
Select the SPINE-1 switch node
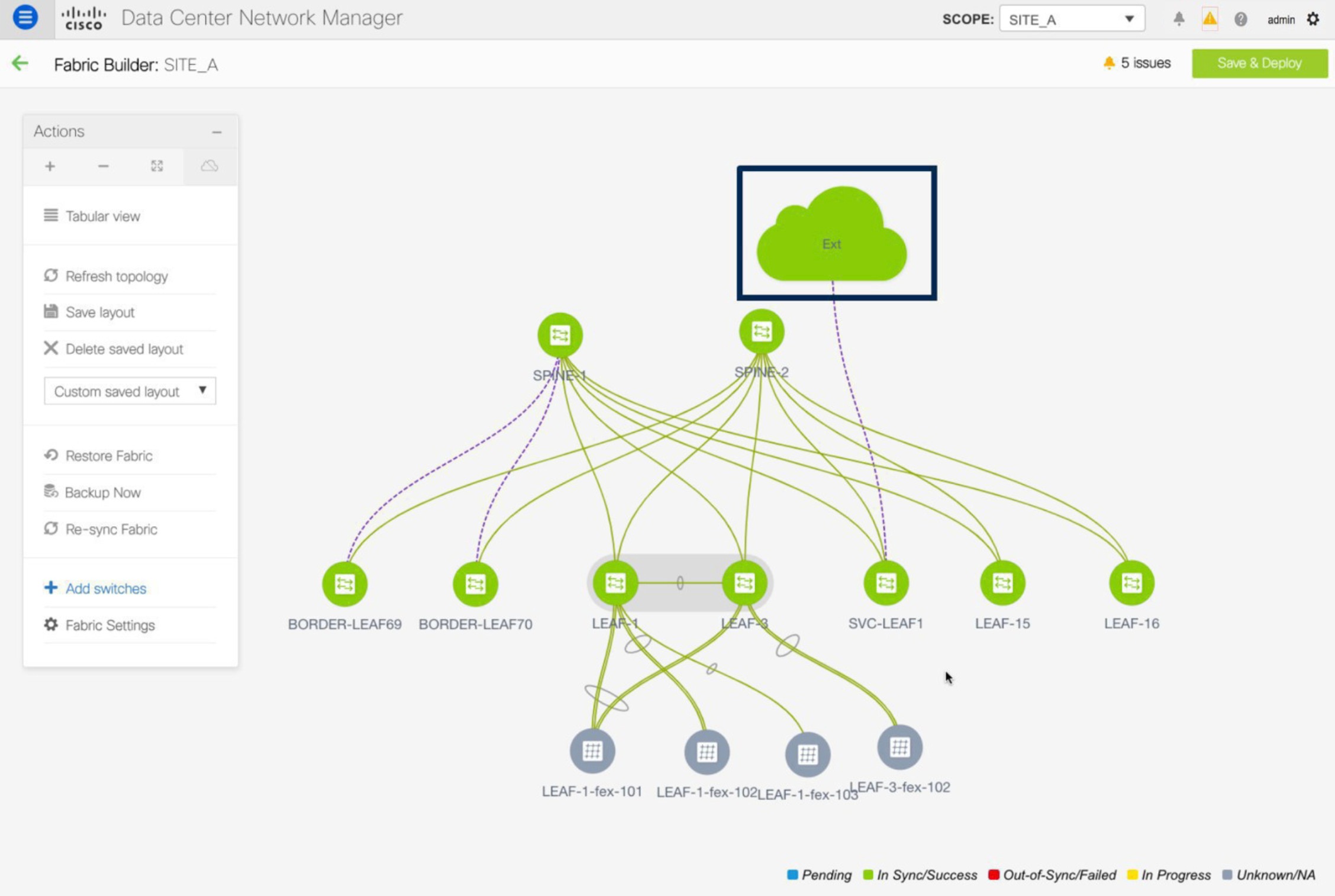coord(560,335)
